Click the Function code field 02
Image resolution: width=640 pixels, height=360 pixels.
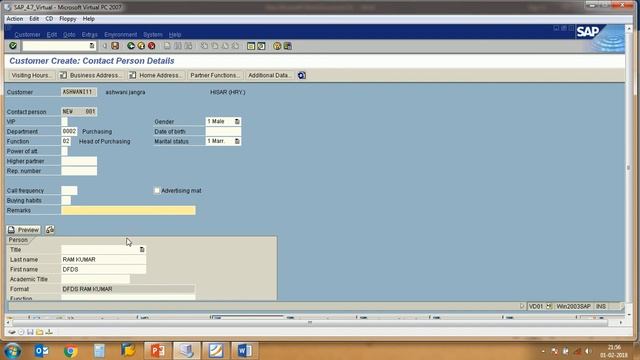(x=66, y=141)
